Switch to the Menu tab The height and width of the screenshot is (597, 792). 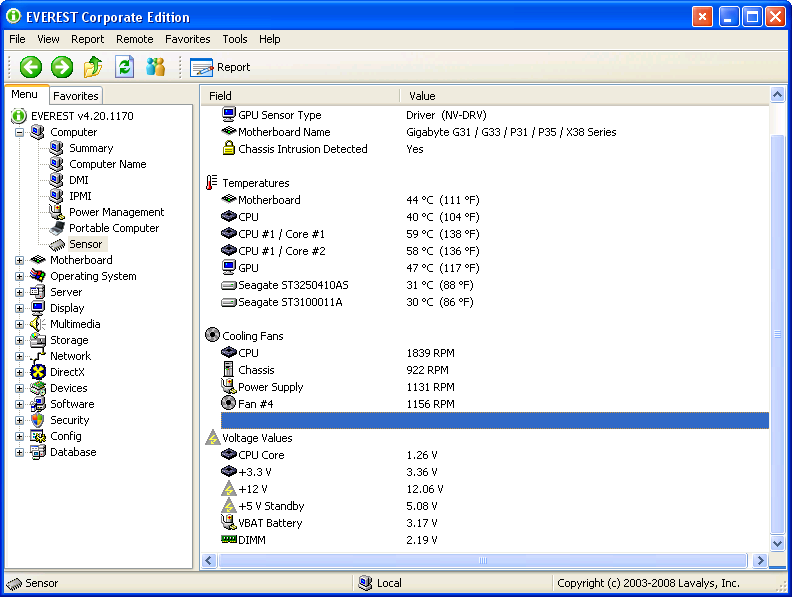click(x=24, y=94)
